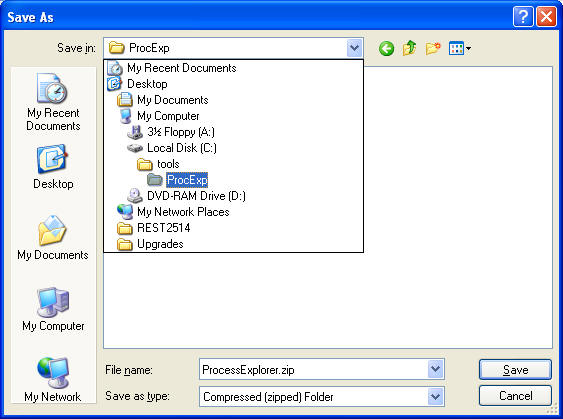Click the help question mark button
Image resolution: width=563 pixels, height=419 pixels.
click(x=523, y=17)
